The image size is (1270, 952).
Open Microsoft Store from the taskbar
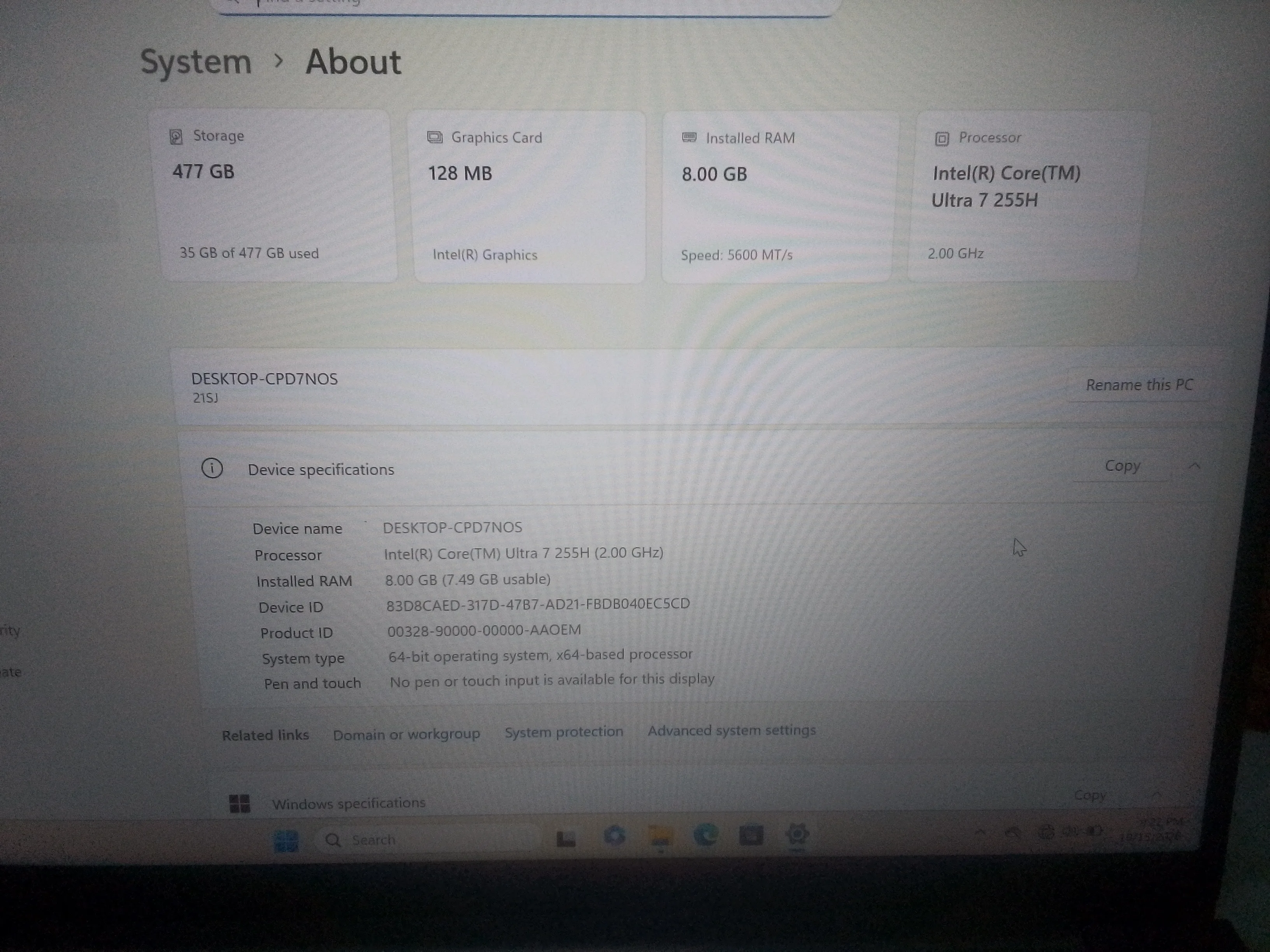click(751, 835)
